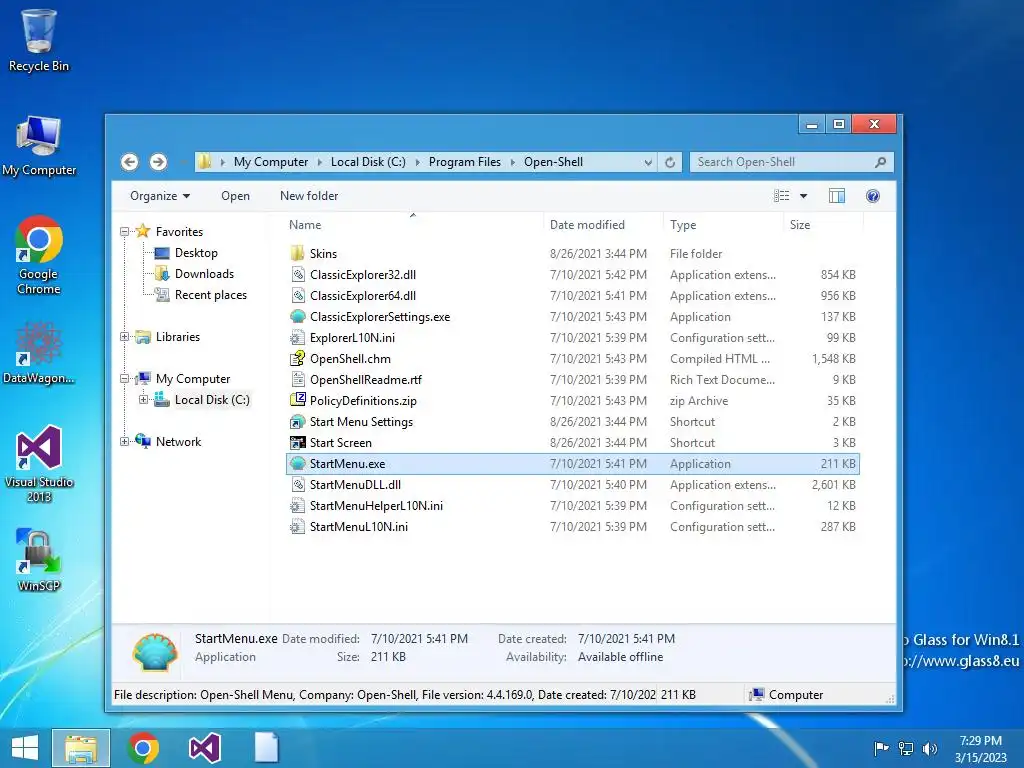Select the ClassicExplorer32.dll file

[x=362, y=275]
